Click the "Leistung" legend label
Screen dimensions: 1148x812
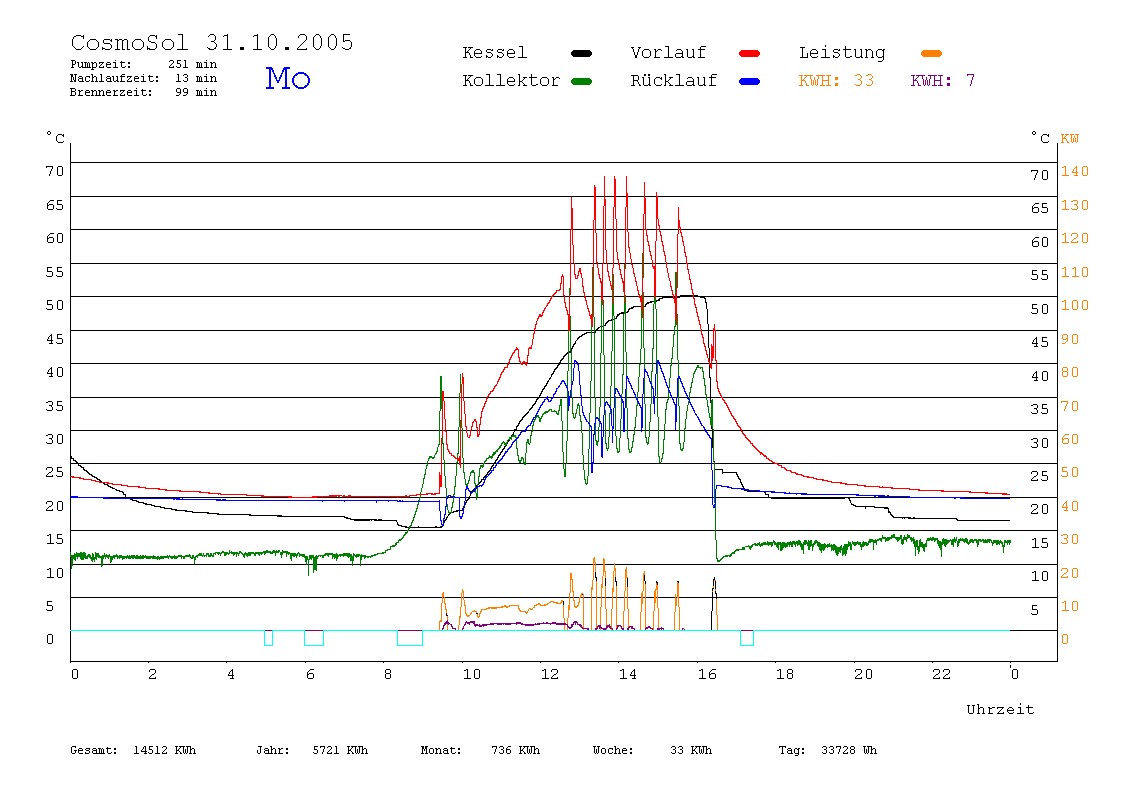click(842, 53)
